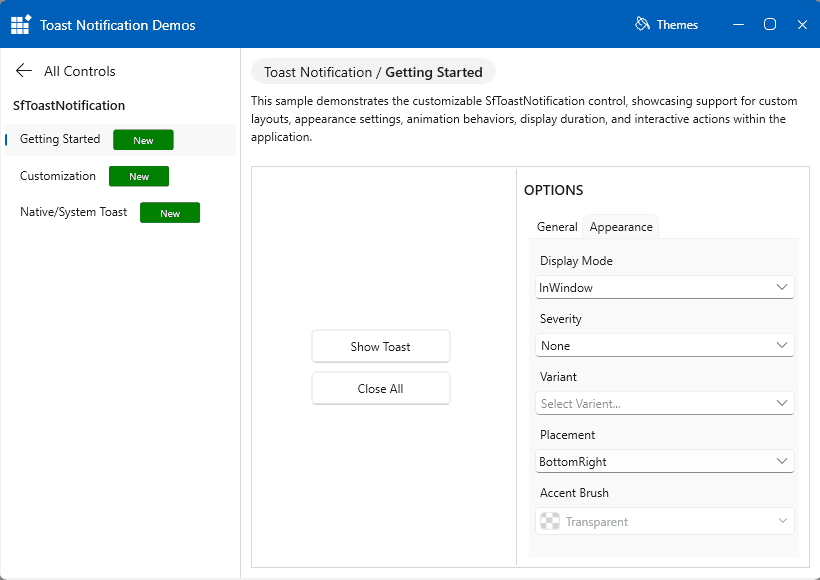This screenshot has width=820, height=580.
Task: Click the Themes paint bucket icon
Action: coord(643,24)
